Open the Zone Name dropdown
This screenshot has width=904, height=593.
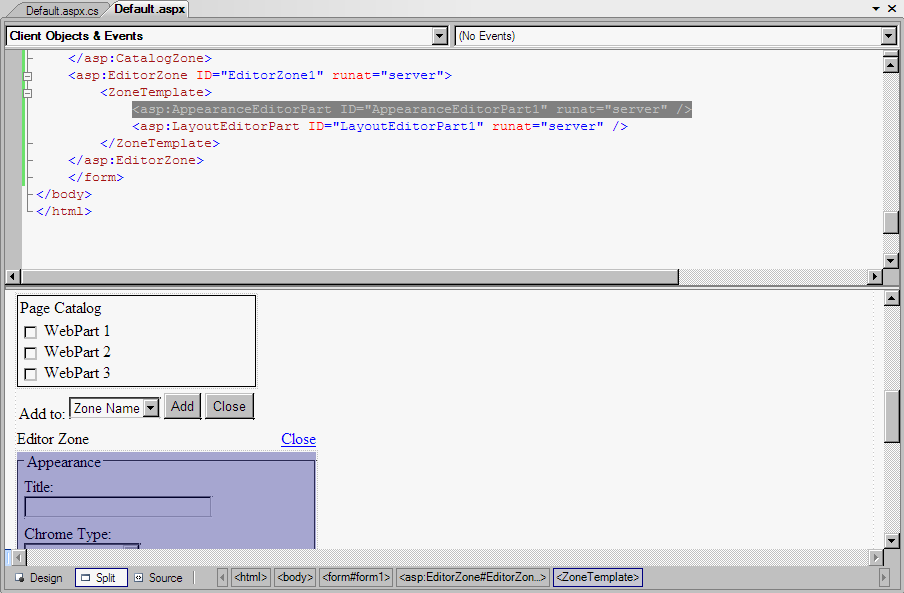[150, 408]
